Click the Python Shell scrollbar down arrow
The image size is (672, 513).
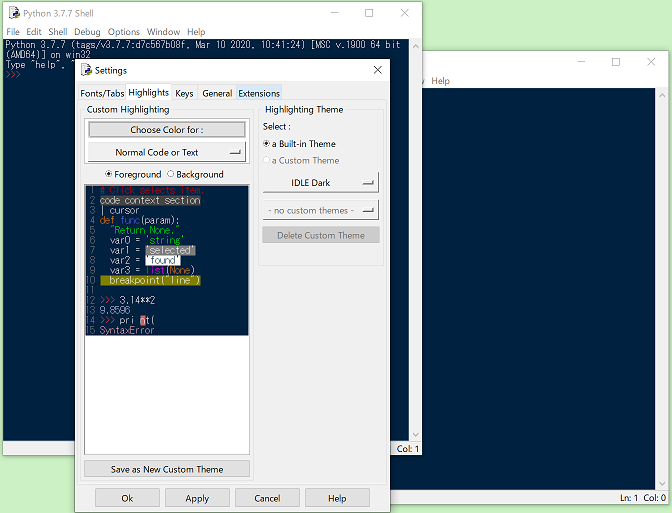point(415,435)
